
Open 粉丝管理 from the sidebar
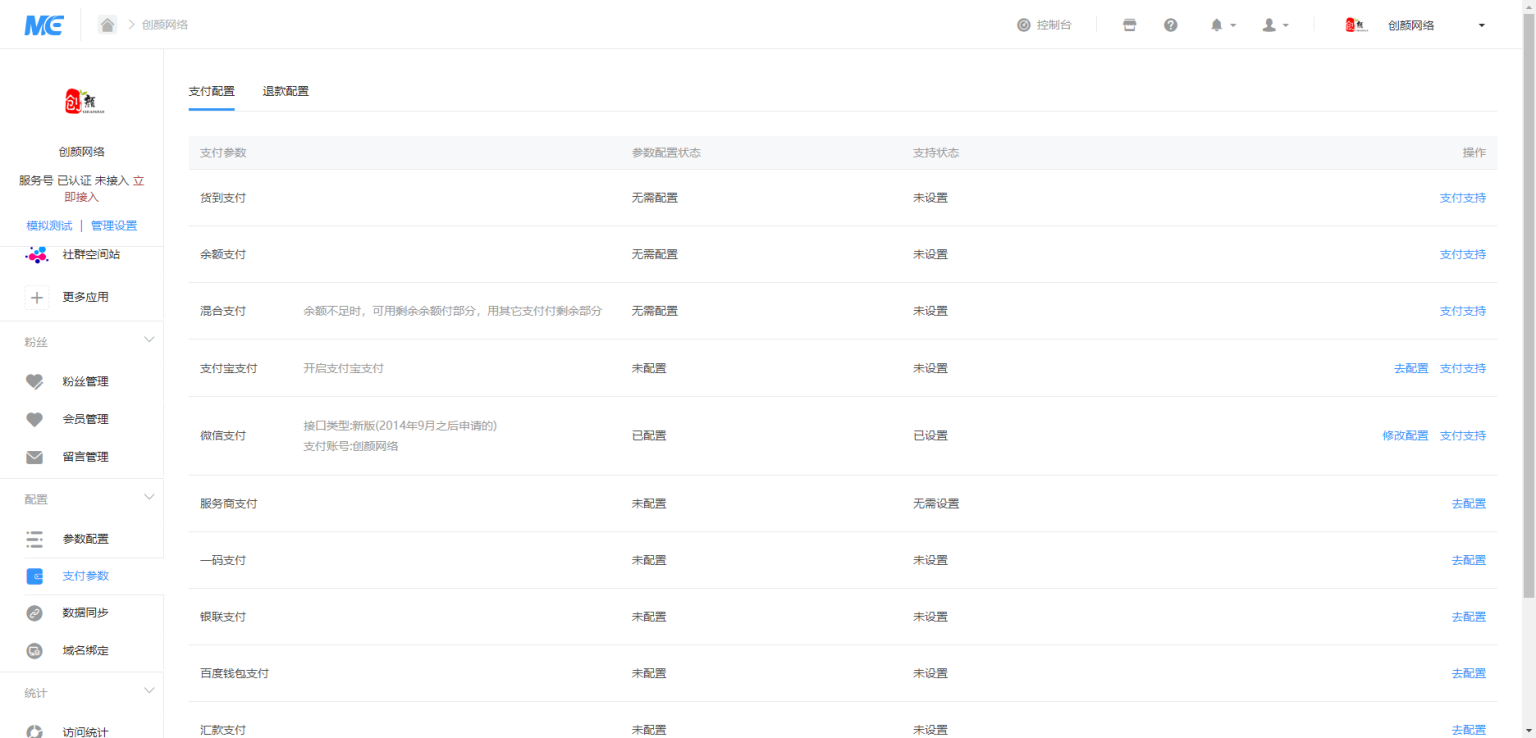[x=85, y=381]
